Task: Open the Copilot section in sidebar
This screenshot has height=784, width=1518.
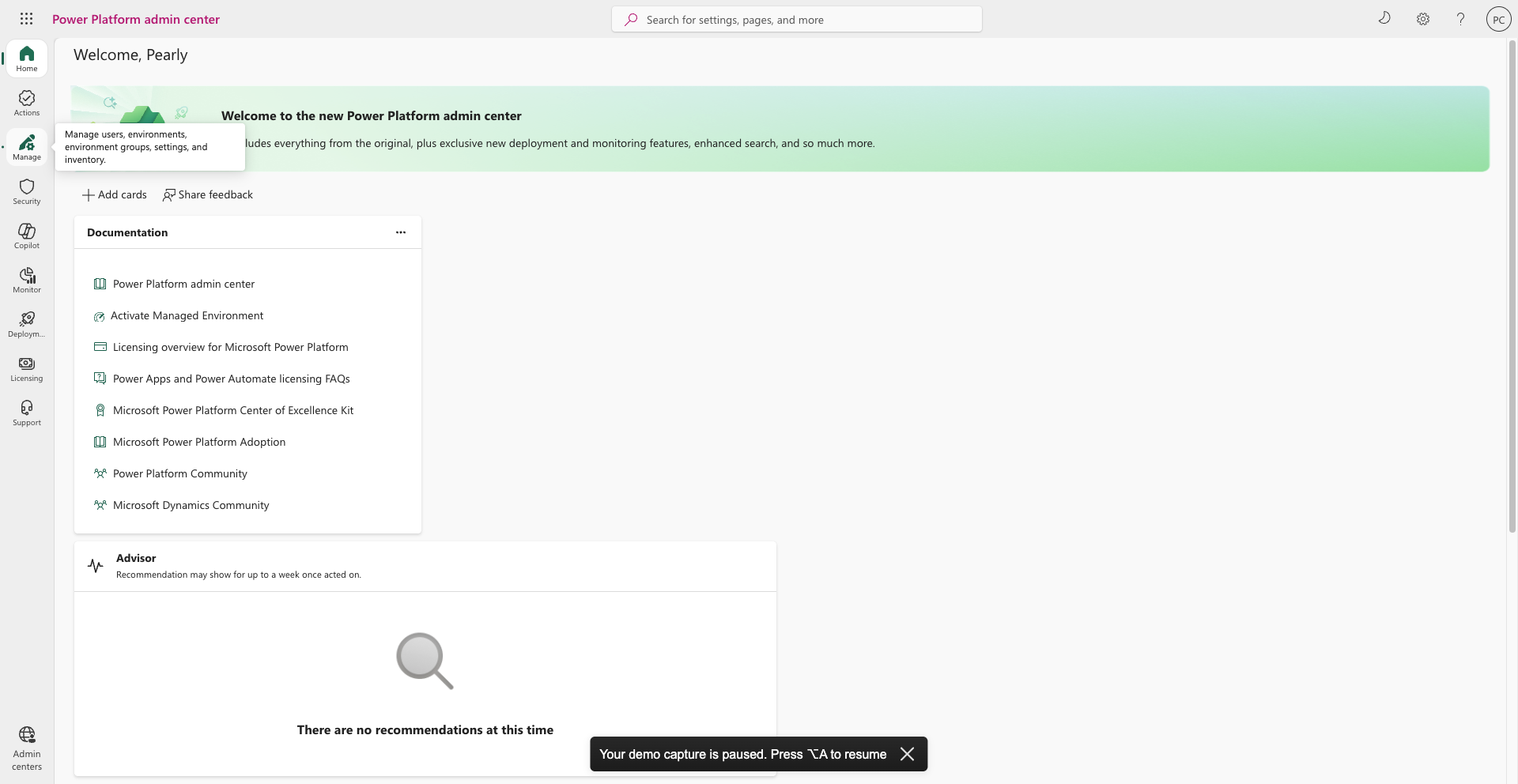Action: point(27,236)
